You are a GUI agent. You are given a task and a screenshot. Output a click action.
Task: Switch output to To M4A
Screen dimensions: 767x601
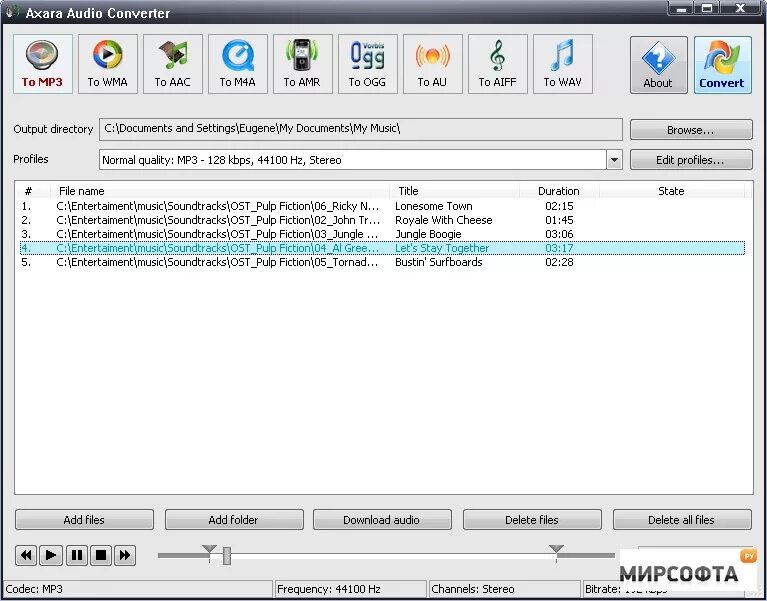[238, 64]
